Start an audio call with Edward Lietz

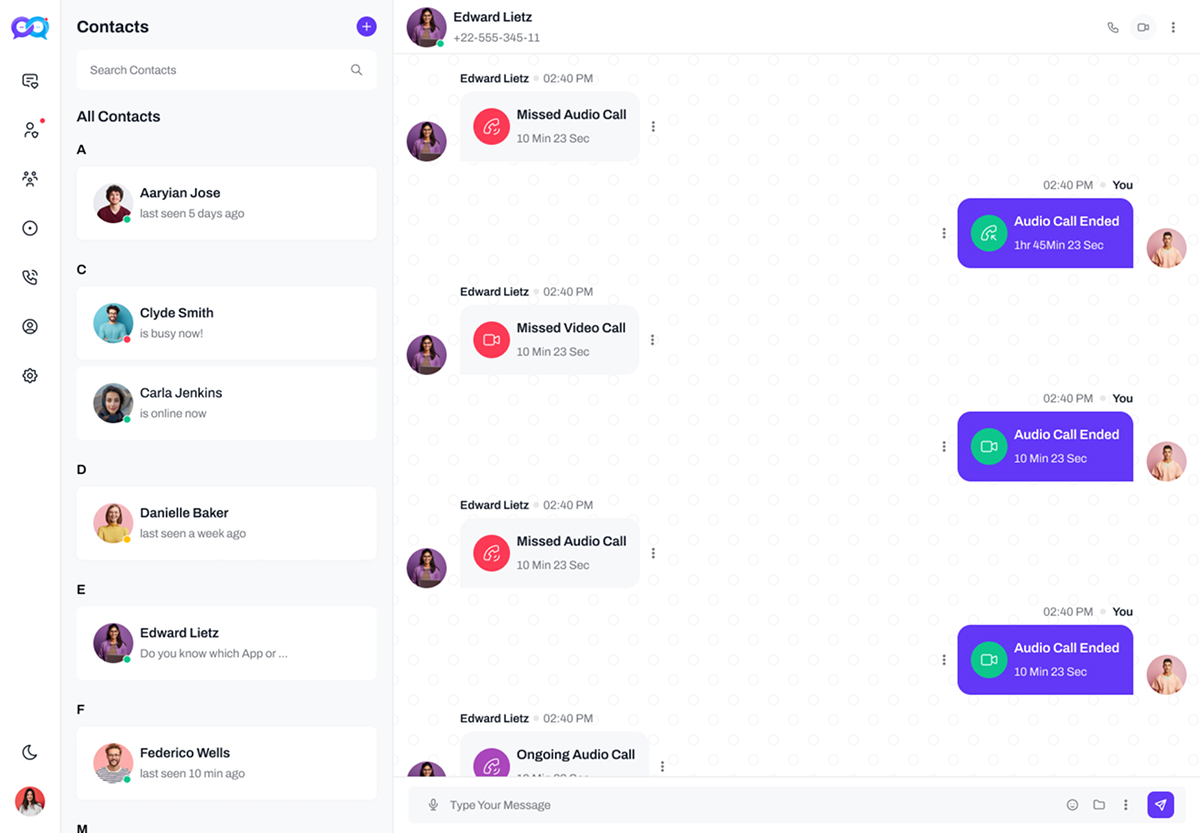(1113, 27)
